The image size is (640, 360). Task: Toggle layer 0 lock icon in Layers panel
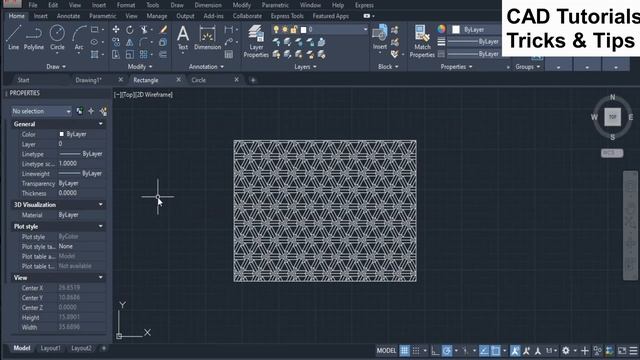pyautogui.click(x=294, y=29)
